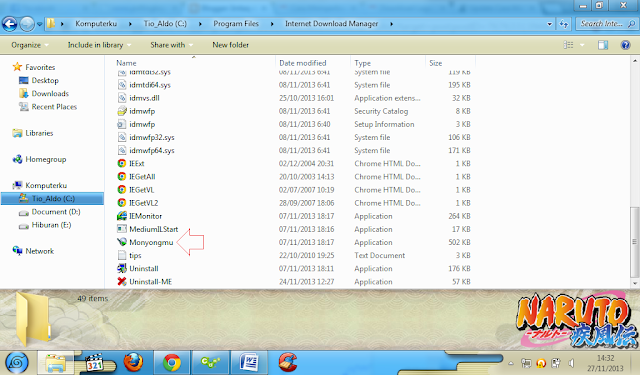This screenshot has height=375, width=640.
Task: Open the recent locations dropdown arrow
Action: pyautogui.click(x=40, y=24)
